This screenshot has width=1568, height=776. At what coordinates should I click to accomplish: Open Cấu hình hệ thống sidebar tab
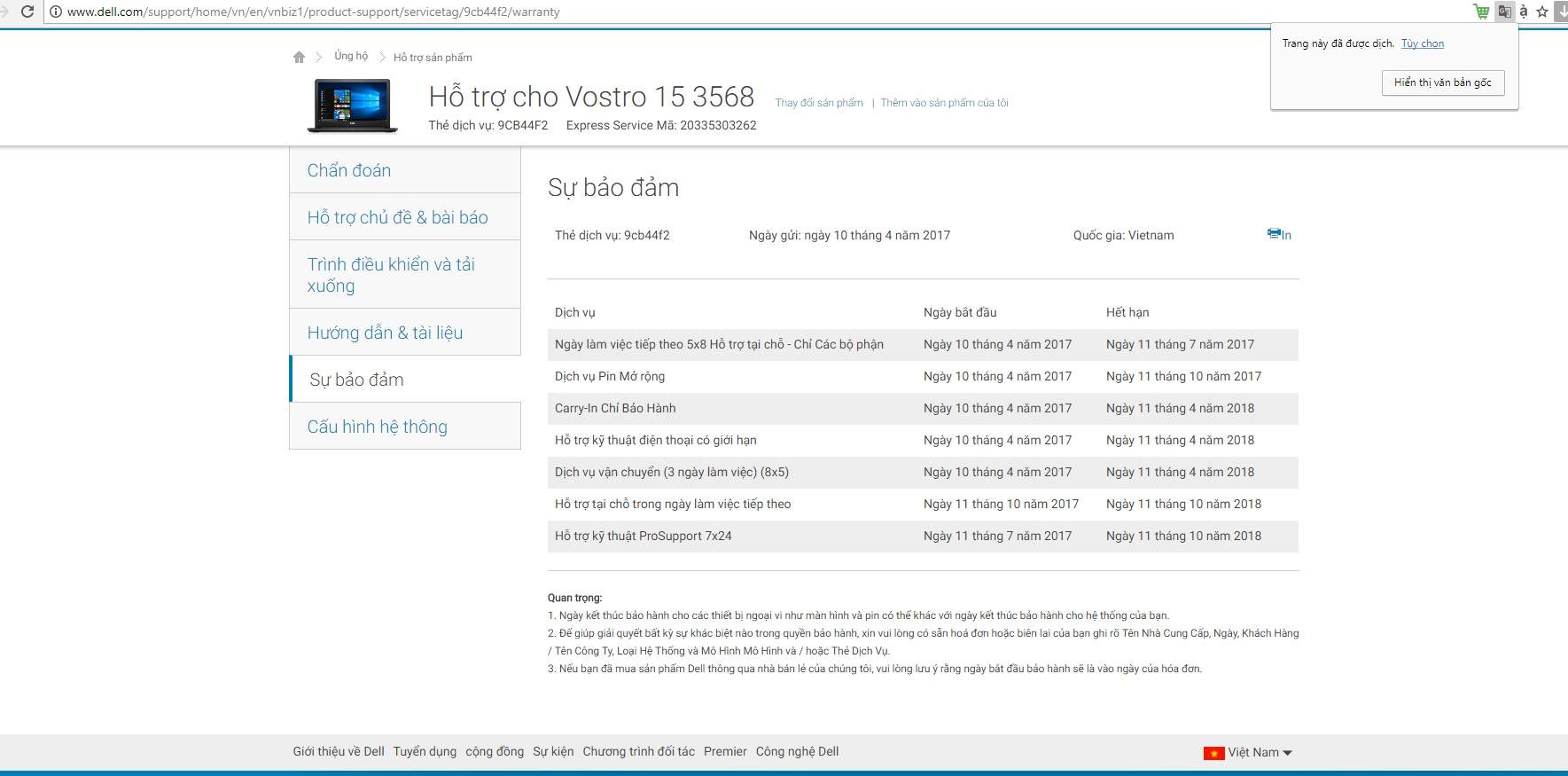point(405,427)
